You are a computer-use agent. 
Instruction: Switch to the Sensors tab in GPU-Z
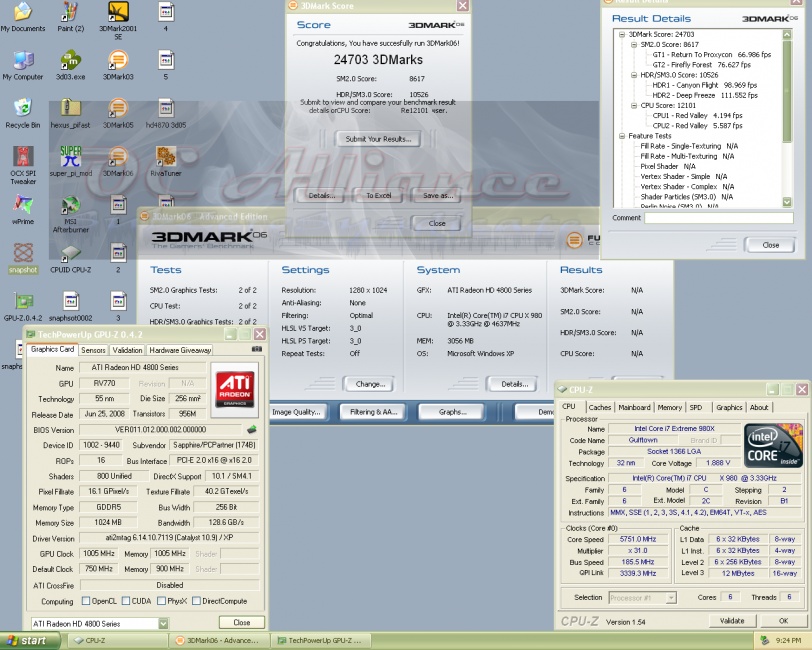[93, 350]
